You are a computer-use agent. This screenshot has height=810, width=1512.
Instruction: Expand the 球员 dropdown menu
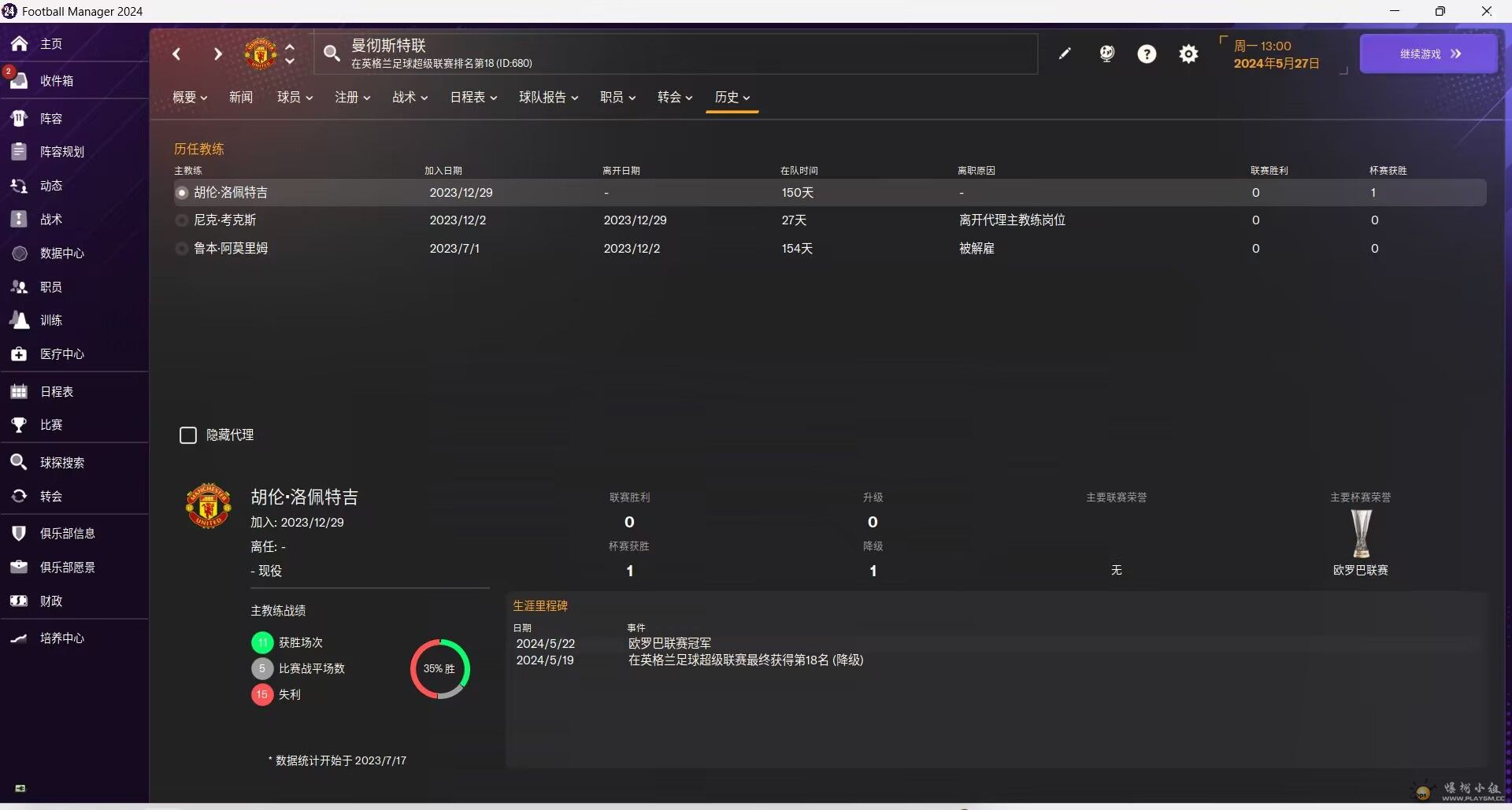point(295,97)
